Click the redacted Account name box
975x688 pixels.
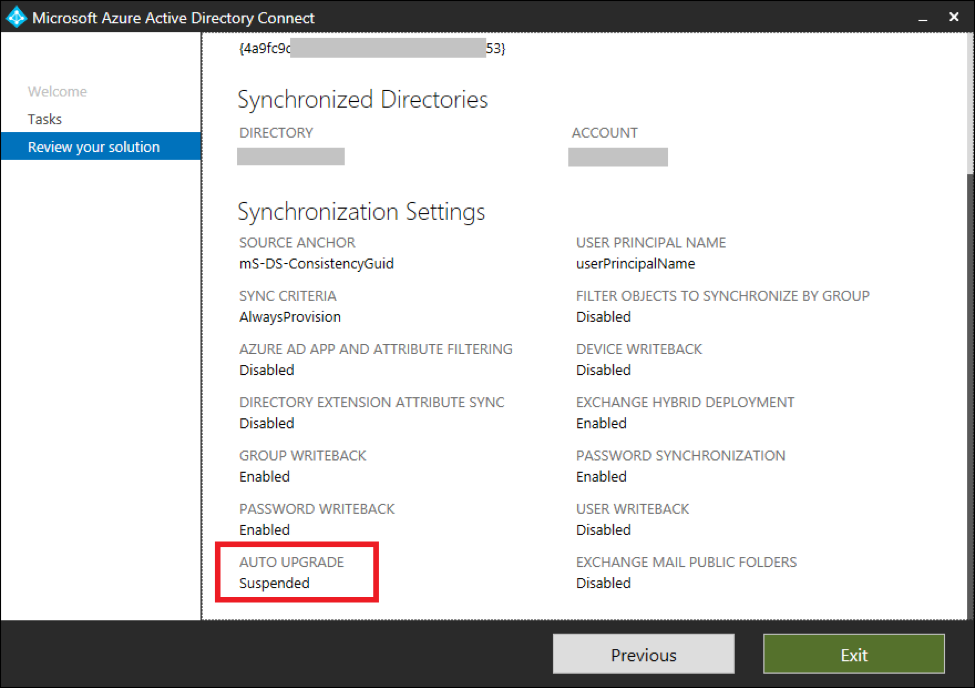pos(618,157)
